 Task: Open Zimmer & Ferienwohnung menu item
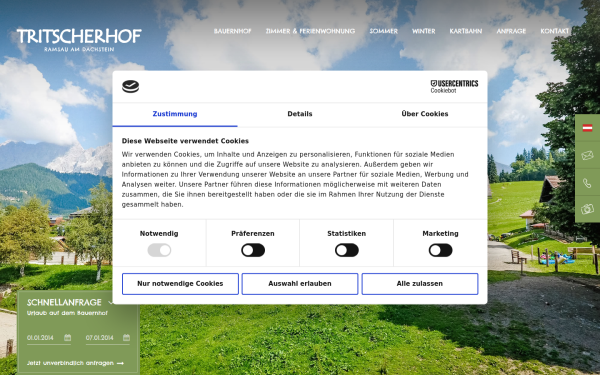click(310, 31)
